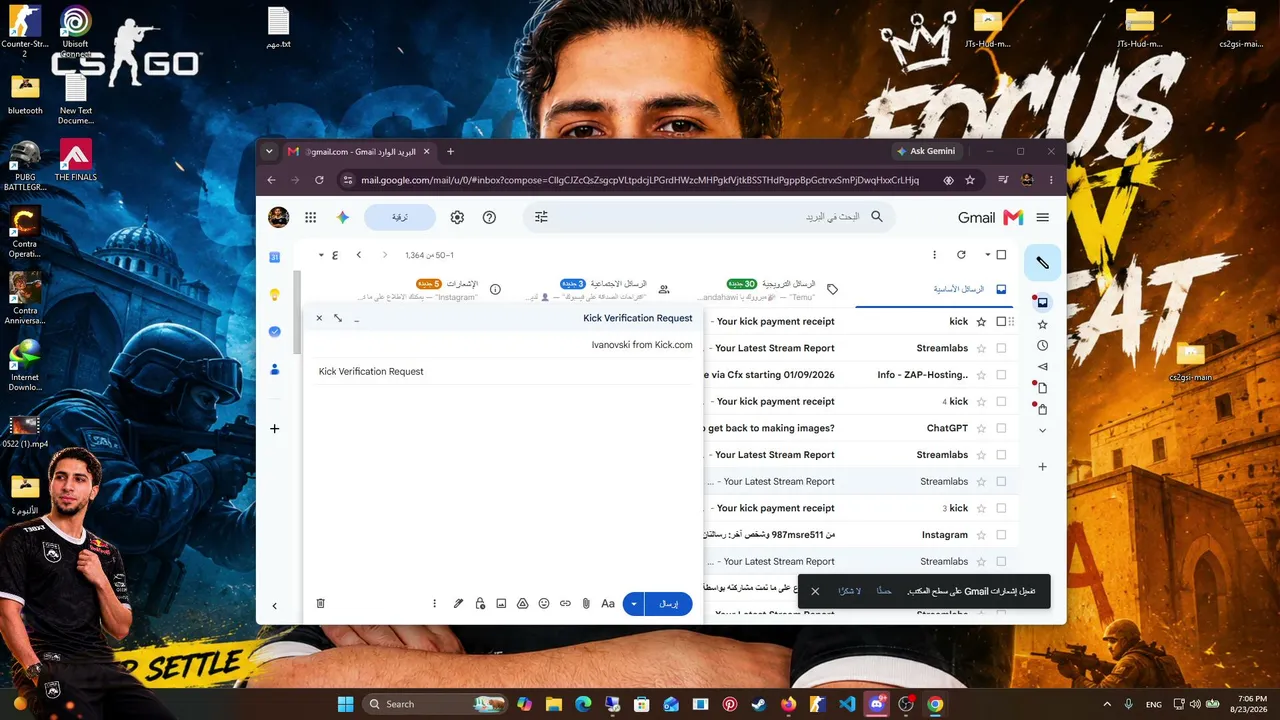Open the select-all dropdown arrow
Image resolution: width=1280 pixels, height=720 pixels.
pos(988,255)
